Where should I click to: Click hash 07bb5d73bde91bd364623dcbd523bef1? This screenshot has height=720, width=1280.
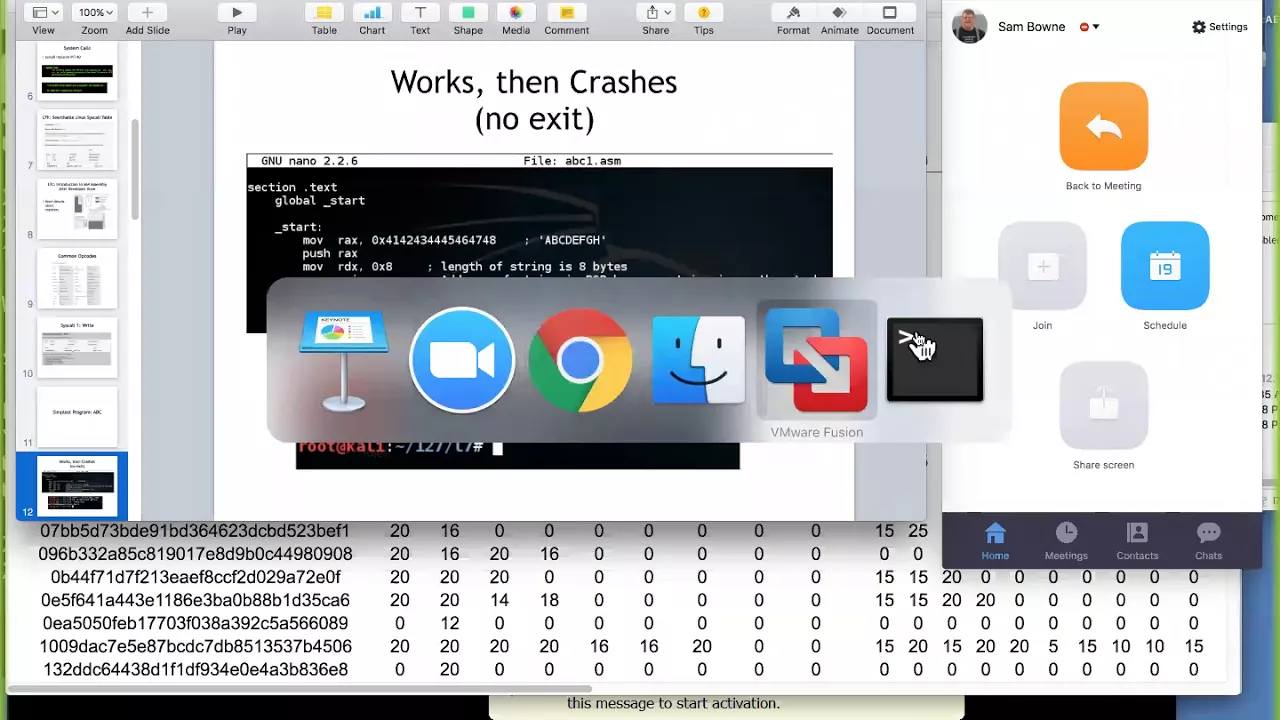pos(195,531)
